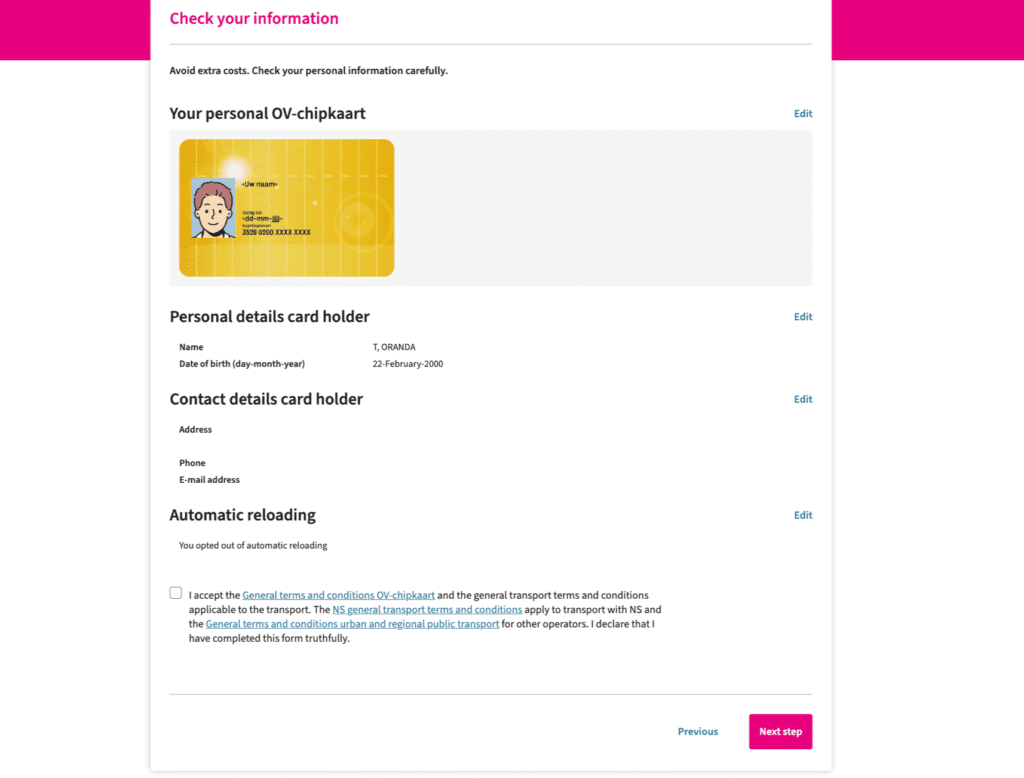The height and width of the screenshot is (778, 1024).
Task: Click the Check your information heading
Action: 254,18
